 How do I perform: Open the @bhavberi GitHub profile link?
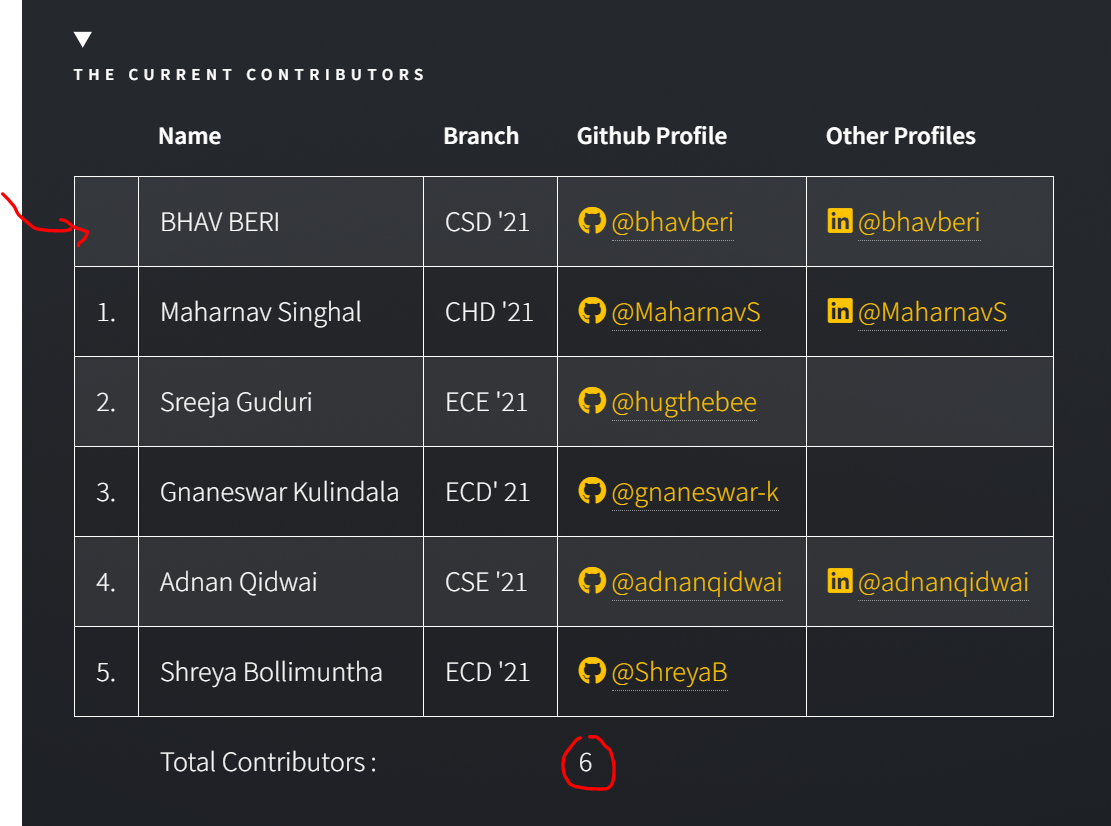point(672,221)
